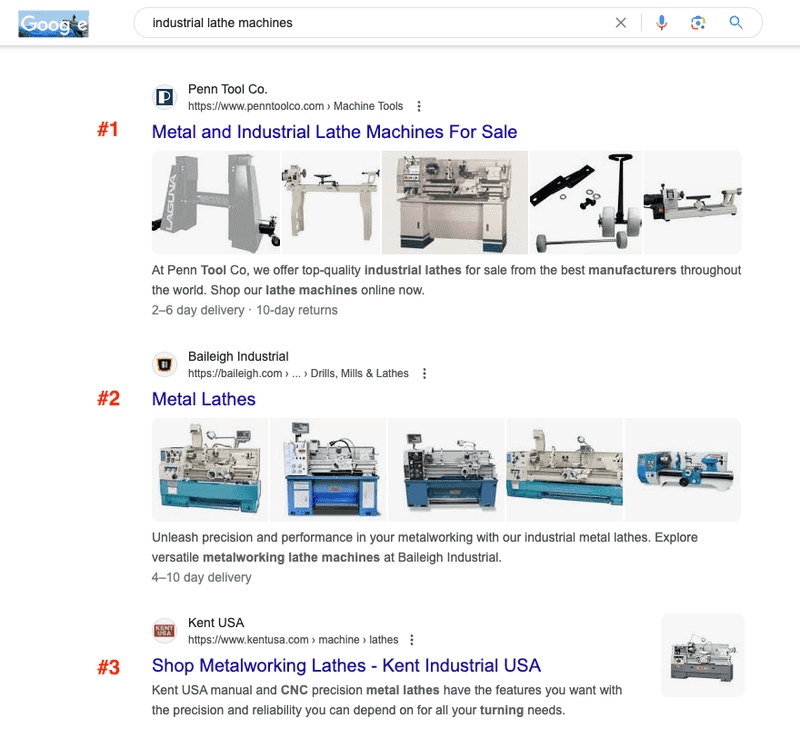Click the Kent USA favicon

point(164,630)
